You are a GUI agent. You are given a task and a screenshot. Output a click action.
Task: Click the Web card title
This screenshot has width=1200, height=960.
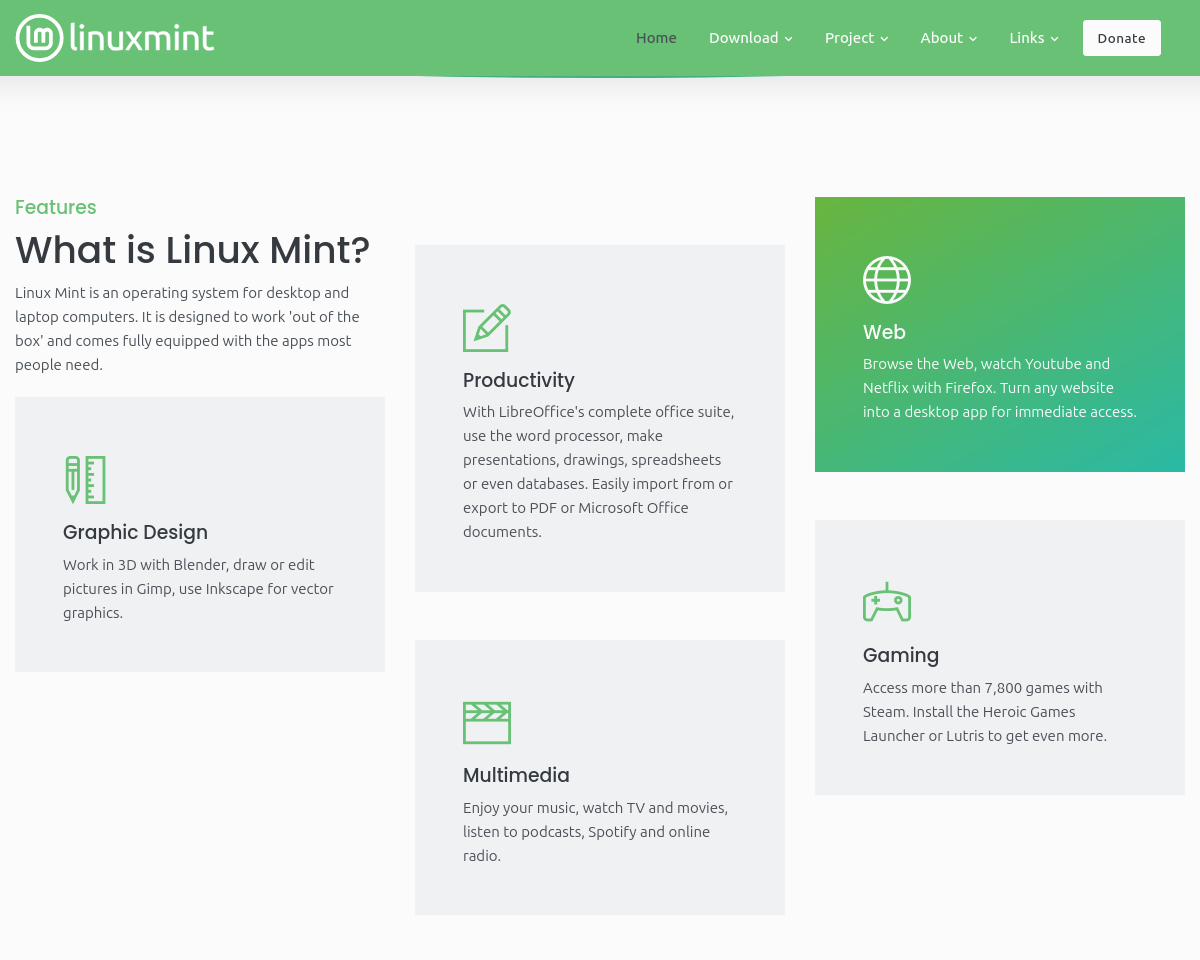coord(884,332)
